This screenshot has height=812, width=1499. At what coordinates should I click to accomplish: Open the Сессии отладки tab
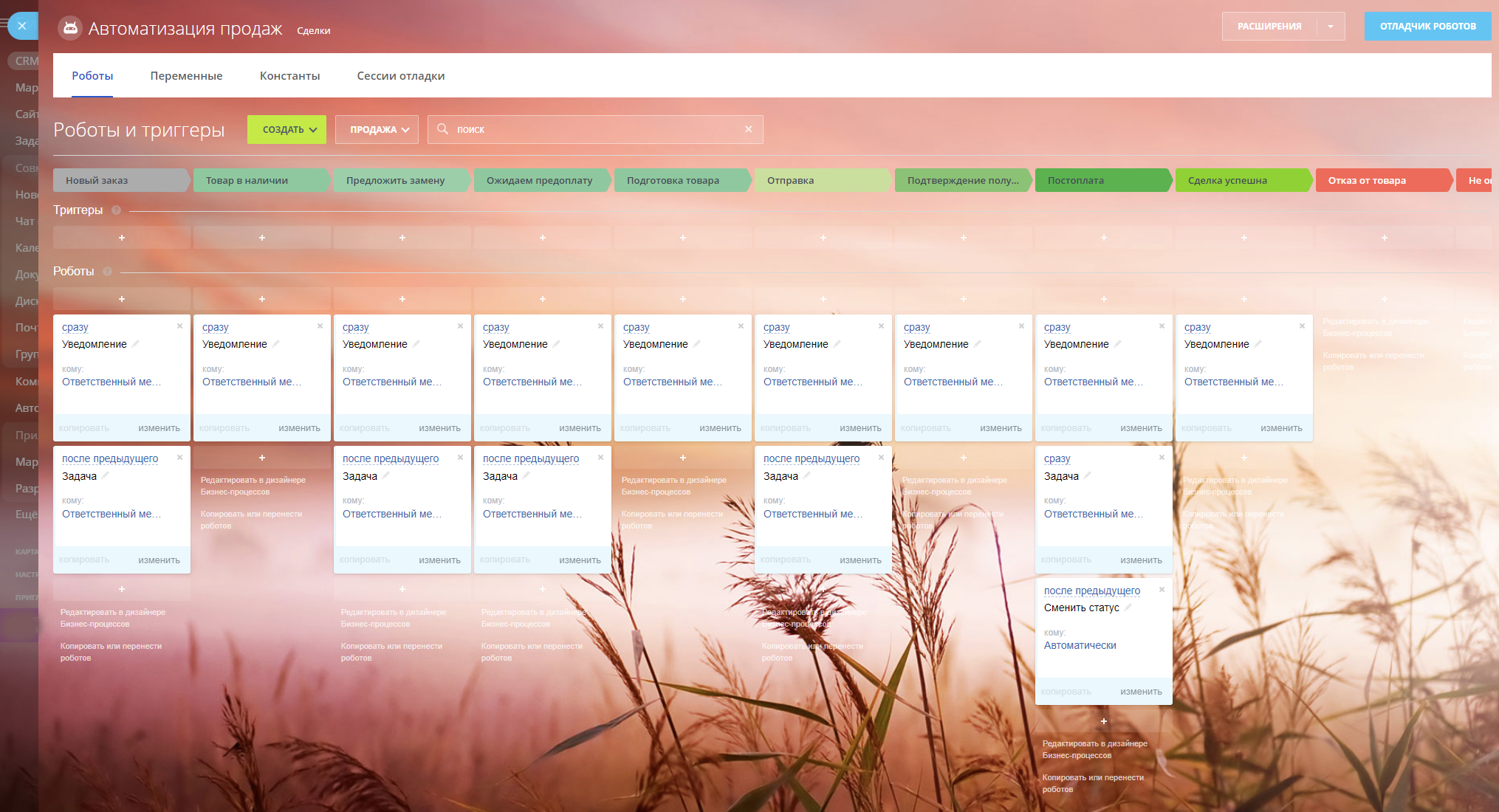[x=400, y=76]
